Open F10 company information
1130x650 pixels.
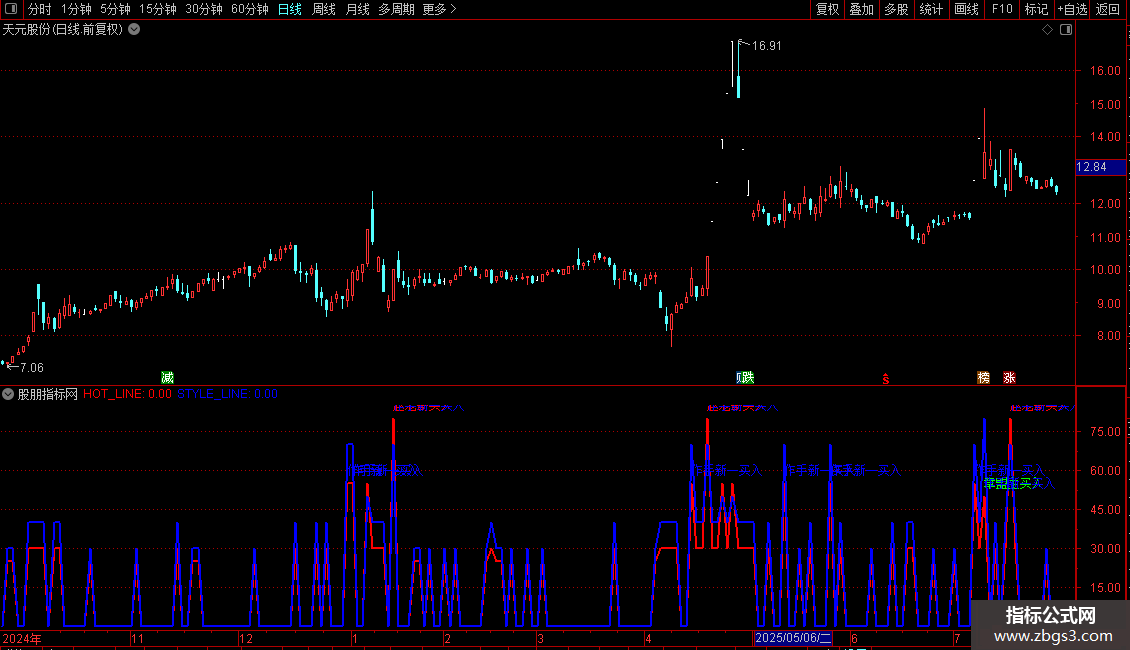(1002, 9)
